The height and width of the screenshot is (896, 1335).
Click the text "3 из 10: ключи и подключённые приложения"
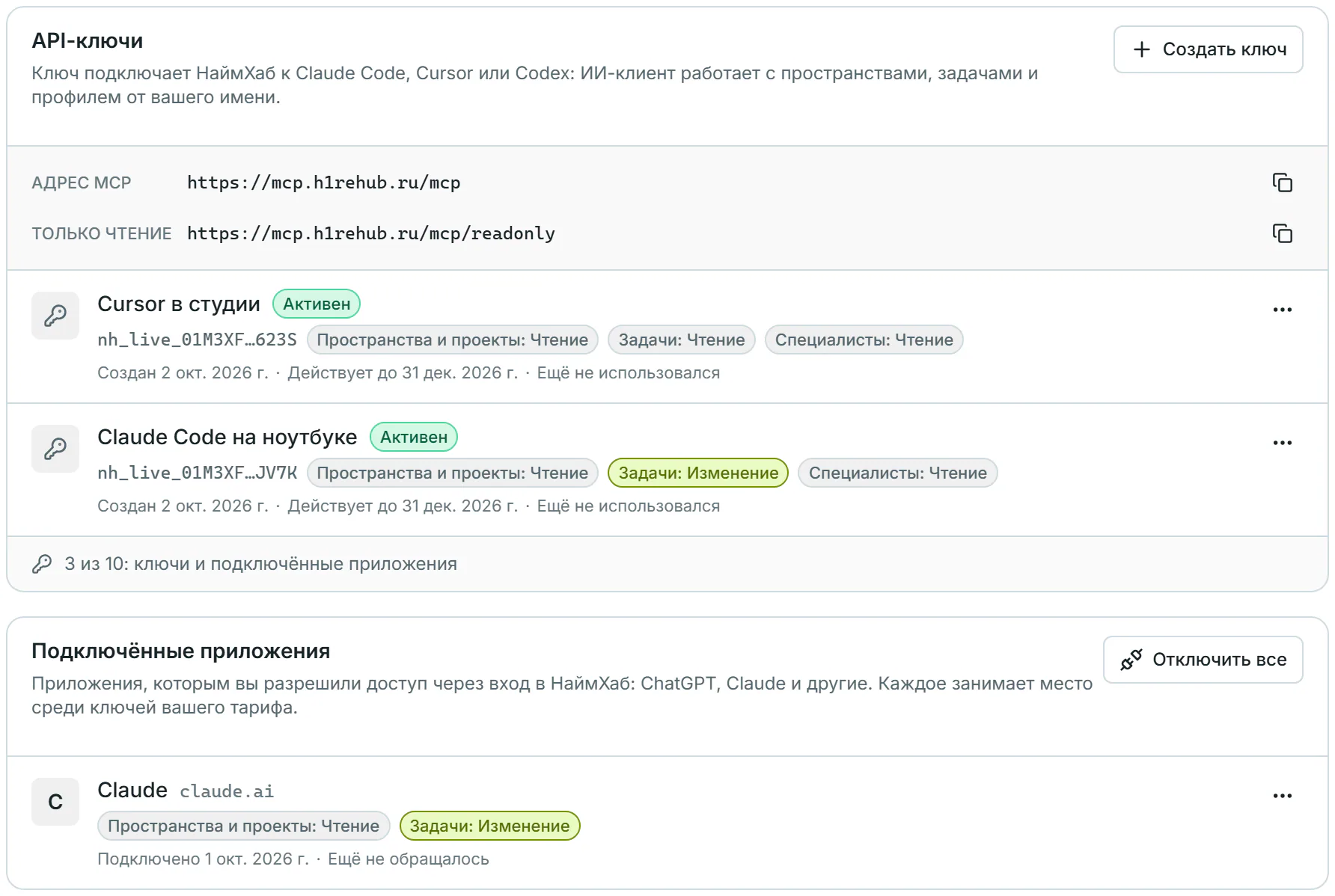pos(260,564)
